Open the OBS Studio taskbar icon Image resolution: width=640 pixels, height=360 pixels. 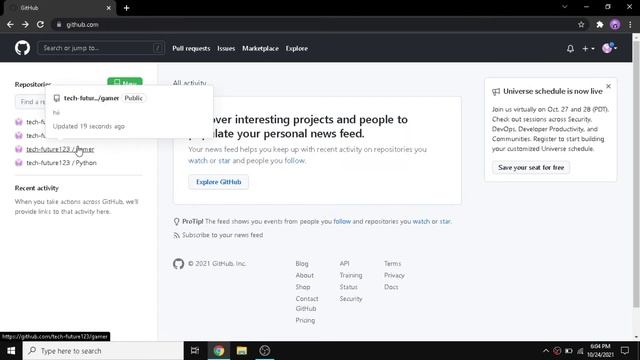click(x=264, y=351)
